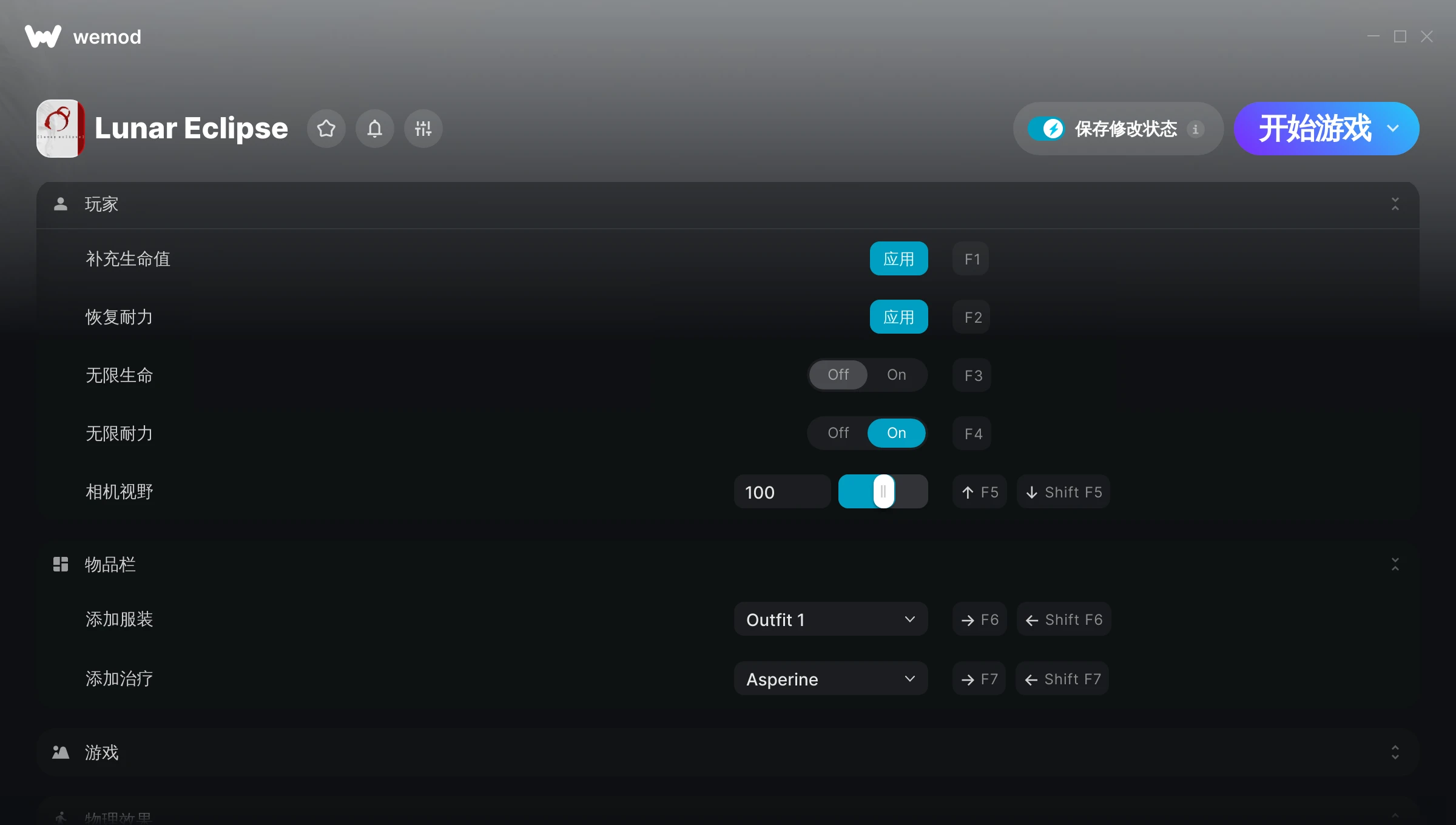This screenshot has width=1456, height=825.
Task: Open the Asperine dropdown
Action: 831,679
